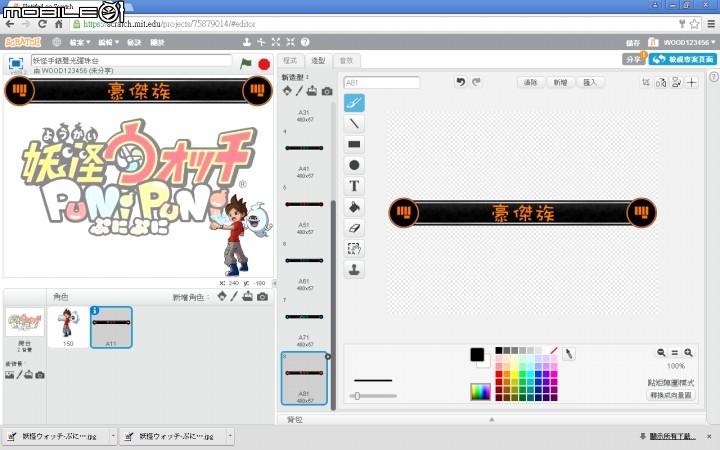Zoom out the paint canvas

pos(661,353)
